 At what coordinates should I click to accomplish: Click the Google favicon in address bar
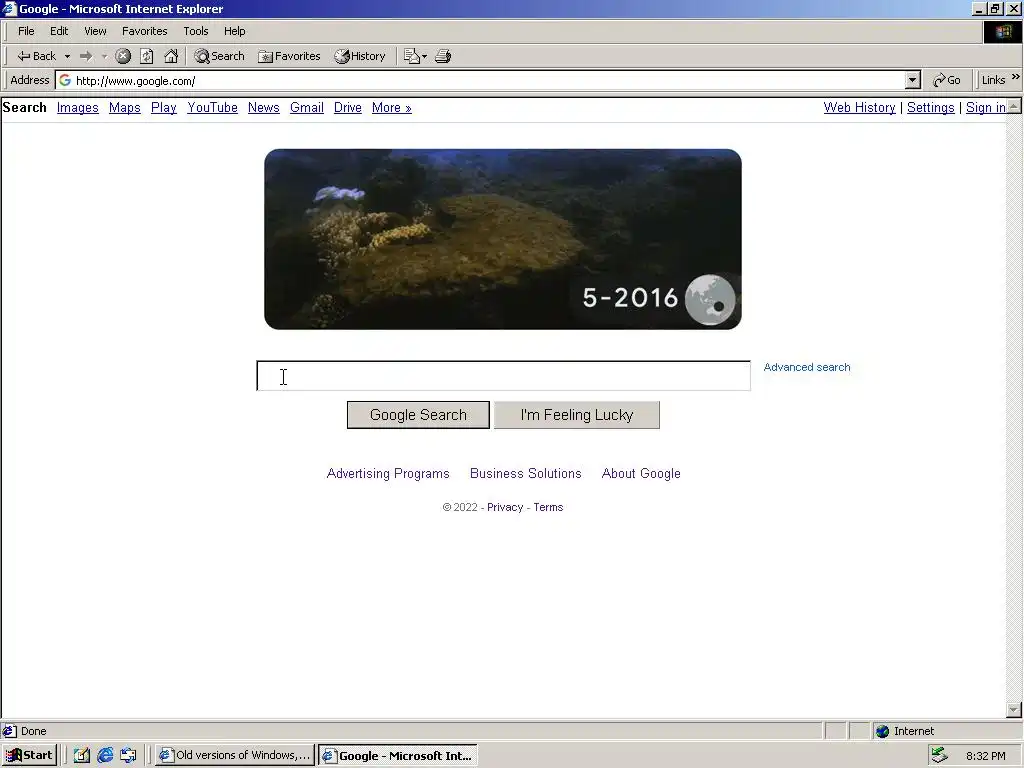coord(65,80)
